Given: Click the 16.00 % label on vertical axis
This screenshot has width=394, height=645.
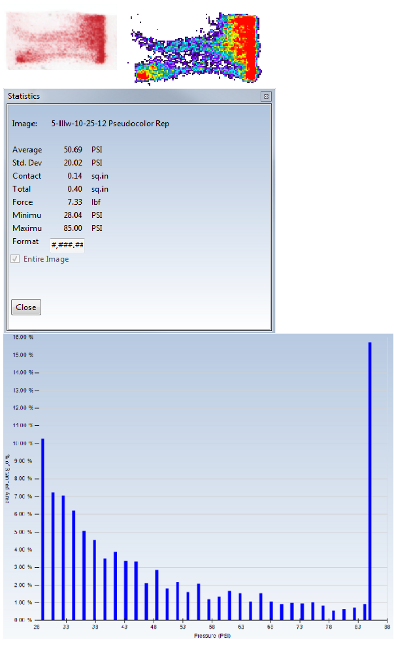Looking at the screenshot, I should point(23,337).
